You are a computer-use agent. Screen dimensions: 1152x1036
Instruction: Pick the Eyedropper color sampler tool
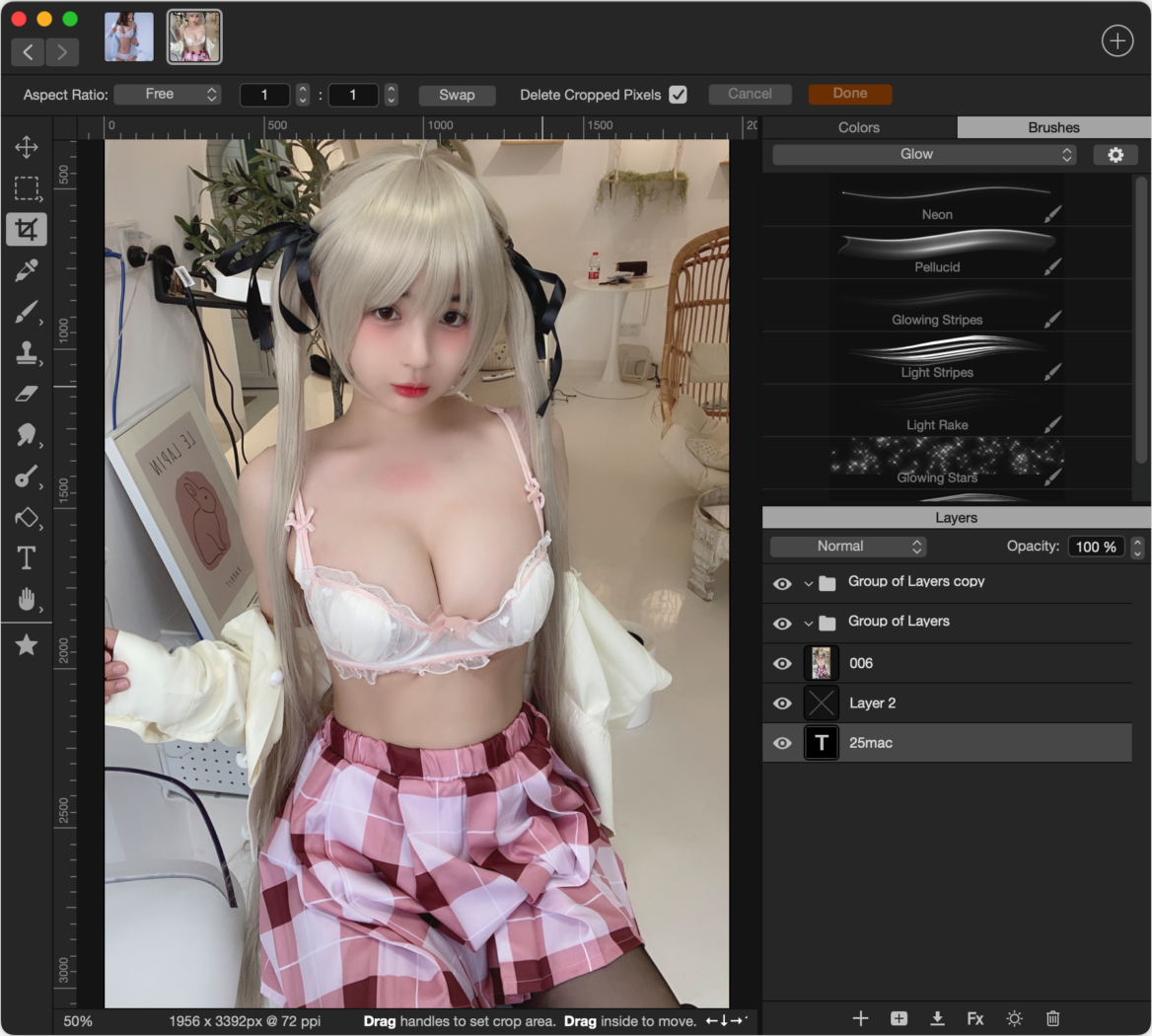27,270
